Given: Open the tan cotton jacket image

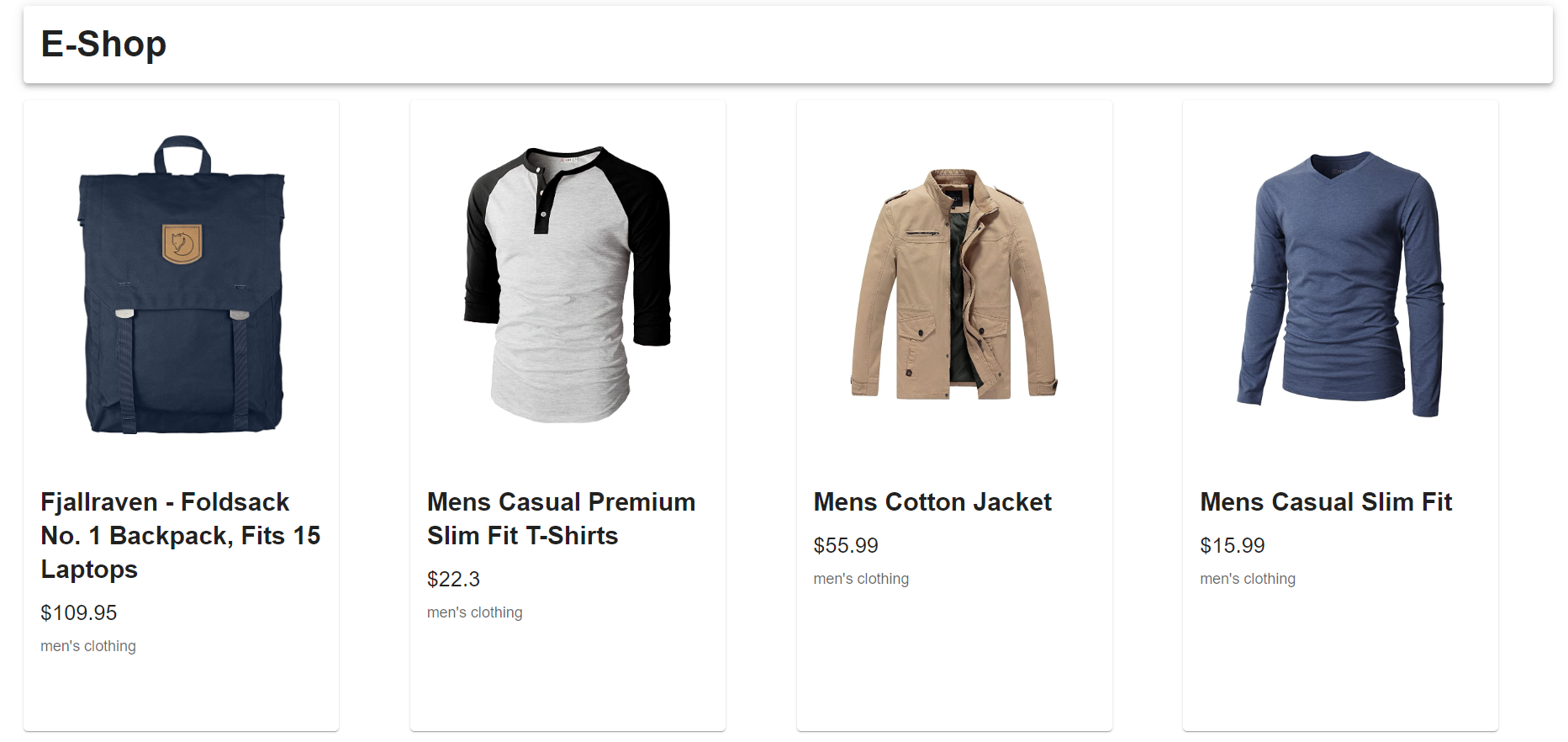Looking at the screenshot, I should [954, 284].
